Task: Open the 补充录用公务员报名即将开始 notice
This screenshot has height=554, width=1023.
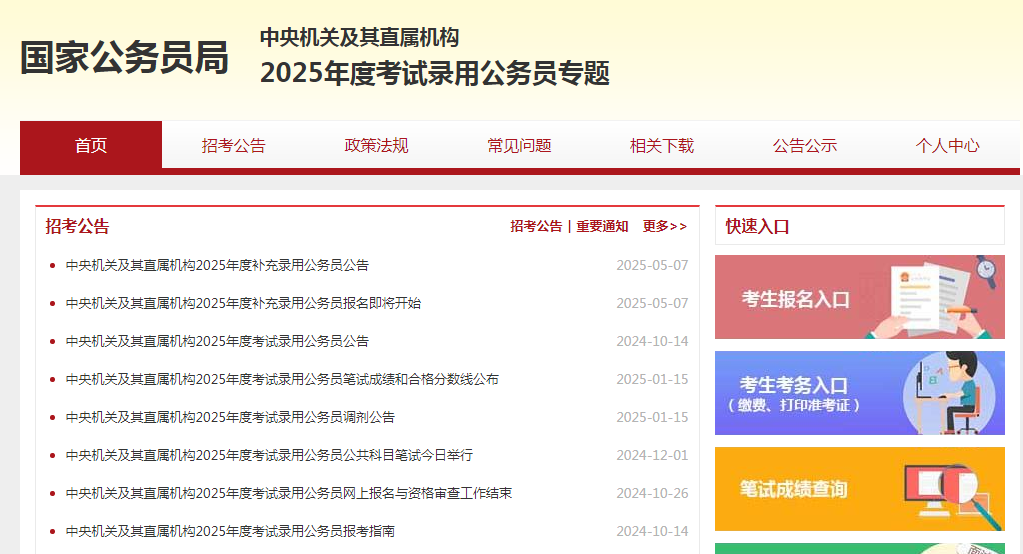Action: [x=243, y=304]
